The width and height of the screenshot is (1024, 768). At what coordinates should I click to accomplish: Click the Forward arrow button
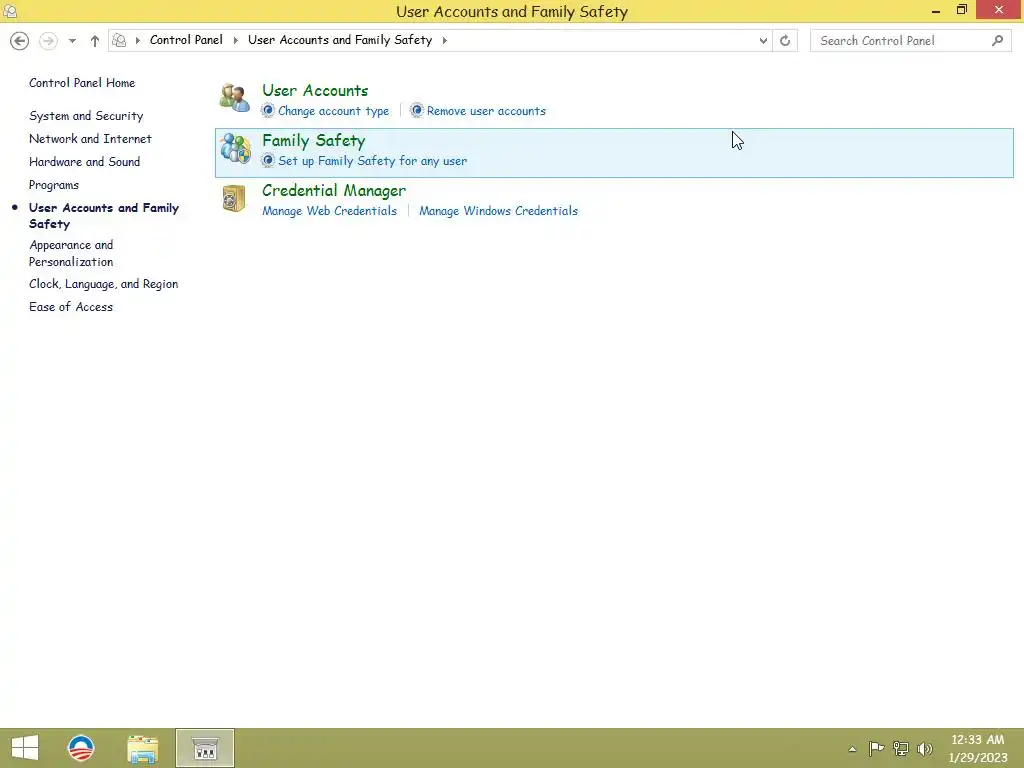48,40
